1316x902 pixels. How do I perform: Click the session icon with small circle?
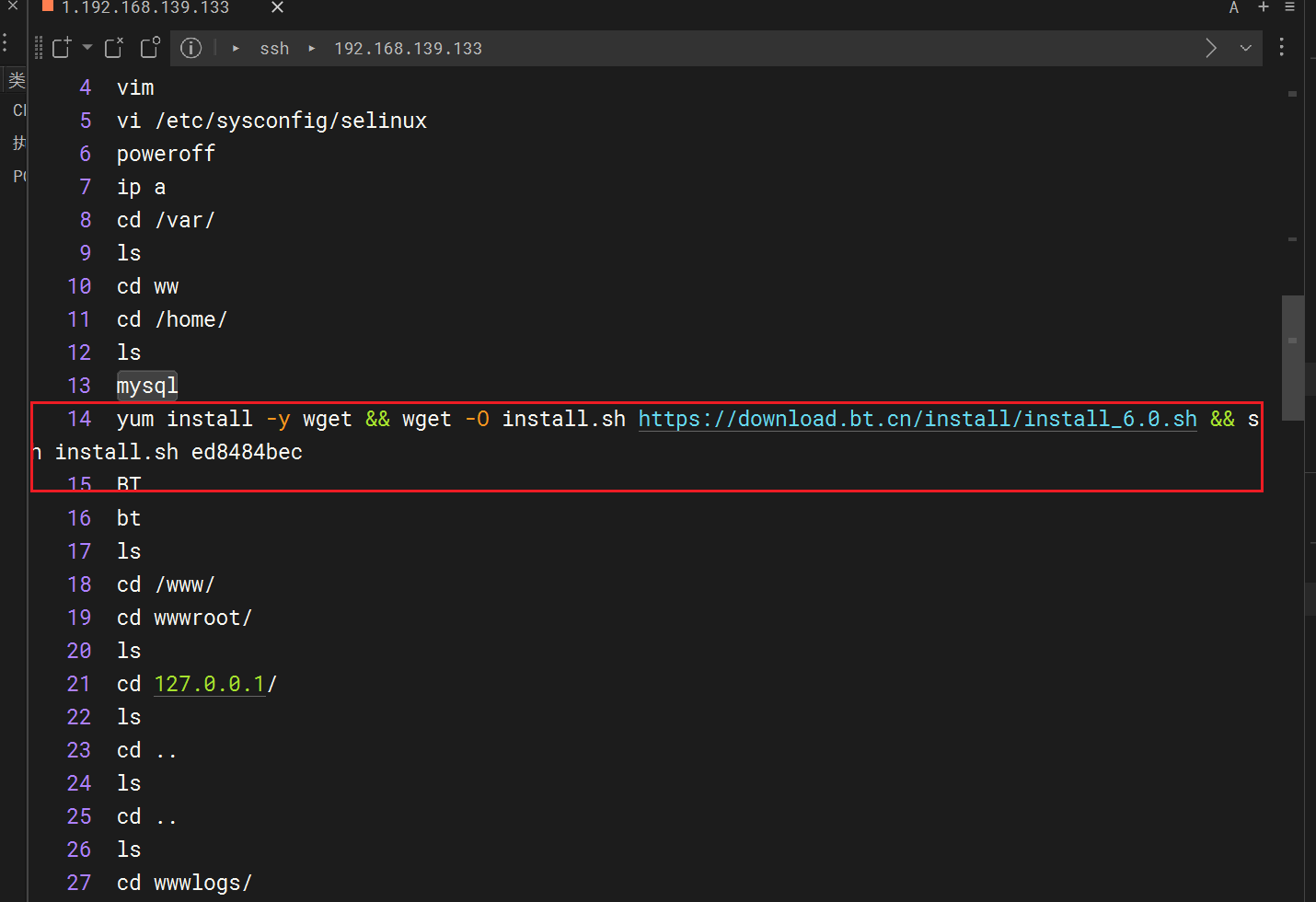click(150, 48)
